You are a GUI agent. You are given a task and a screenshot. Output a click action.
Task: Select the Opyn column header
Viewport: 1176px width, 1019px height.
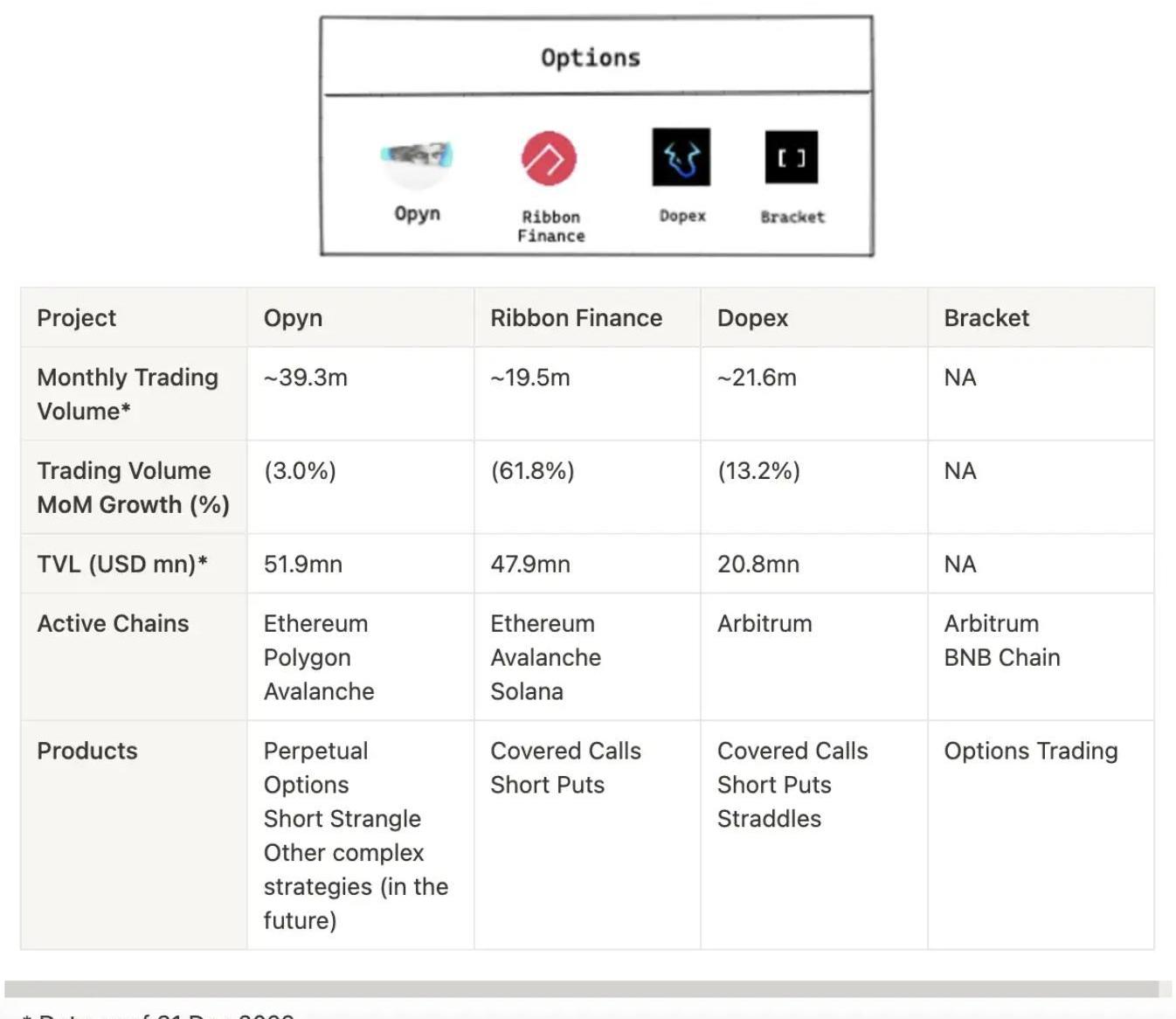click(x=294, y=318)
